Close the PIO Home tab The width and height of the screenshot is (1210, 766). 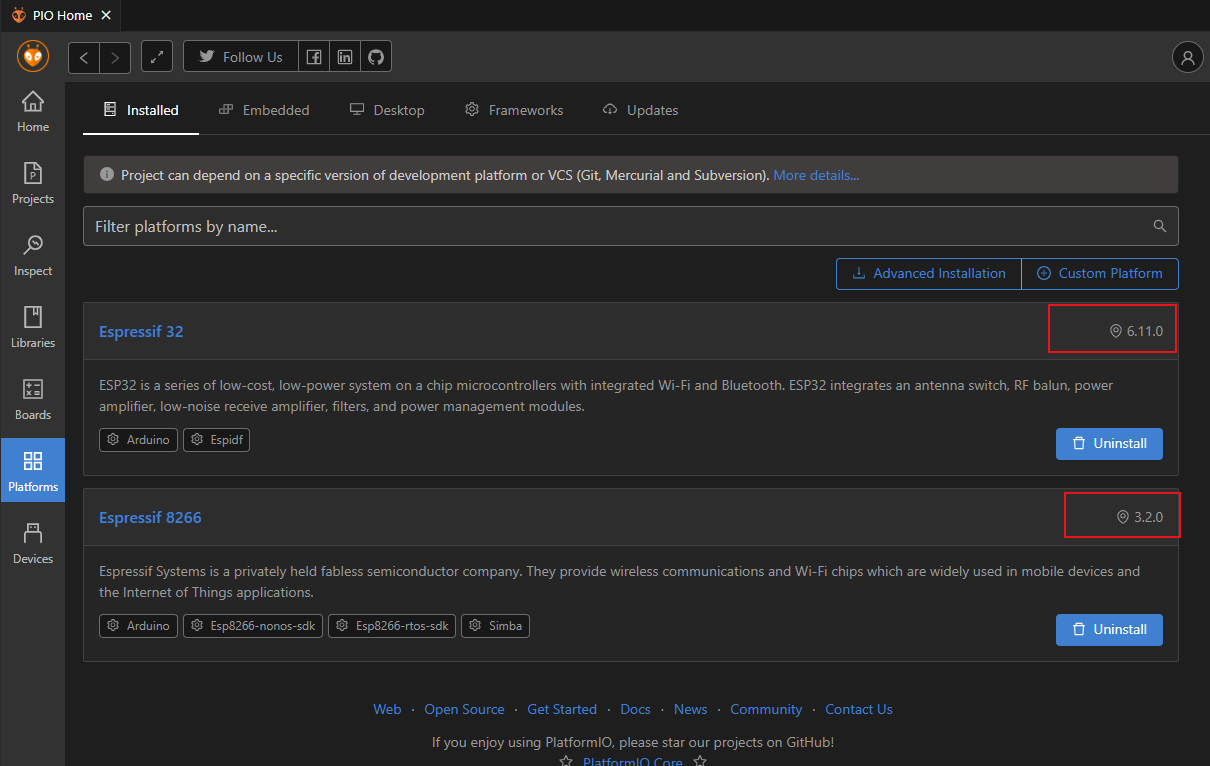[x=106, y=15]
